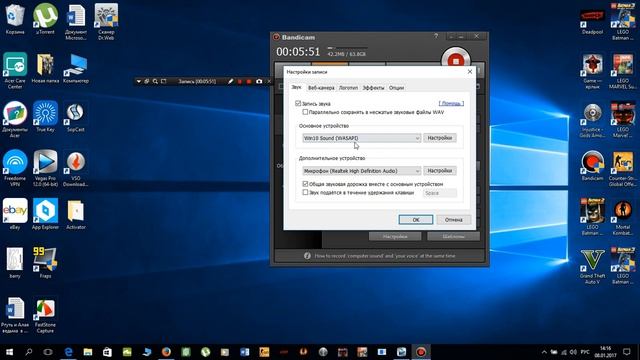Switch to the Логотип tab
Screen dimensions: 640x360
pos(348,88)
